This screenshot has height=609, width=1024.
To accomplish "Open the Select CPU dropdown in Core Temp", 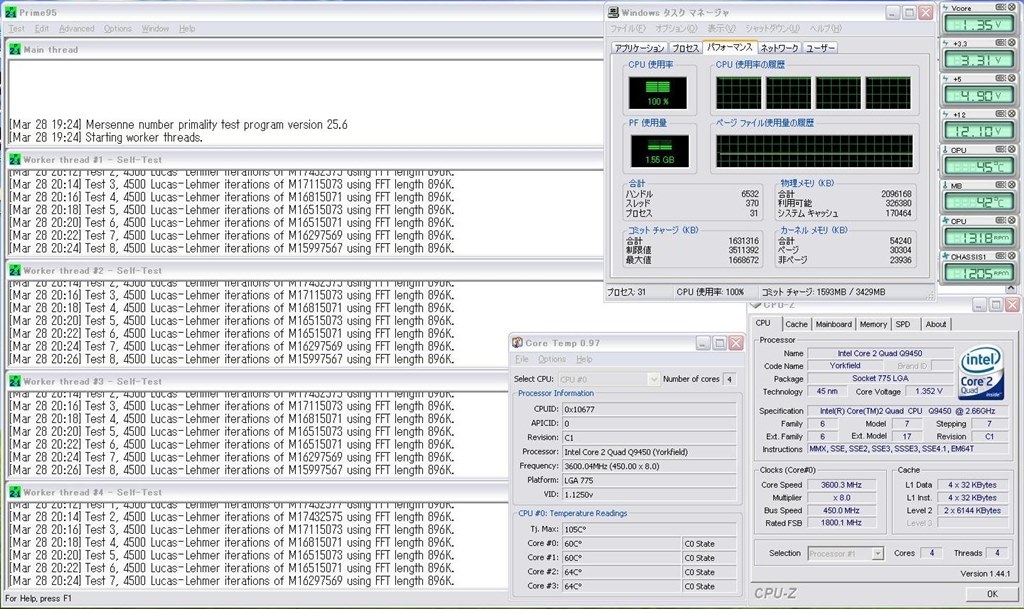I will (608, 379).
